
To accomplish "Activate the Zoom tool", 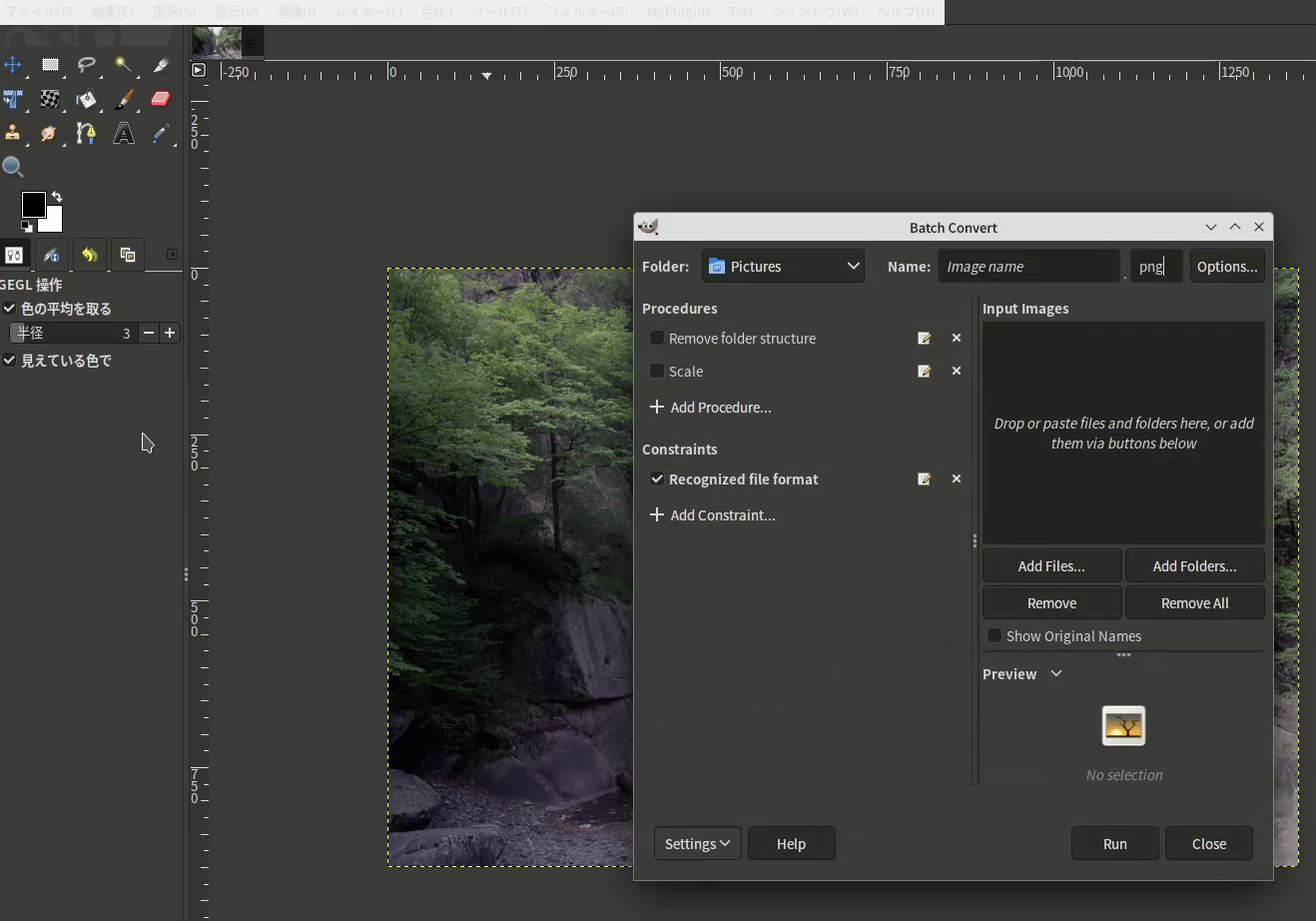I will point(13,167).
